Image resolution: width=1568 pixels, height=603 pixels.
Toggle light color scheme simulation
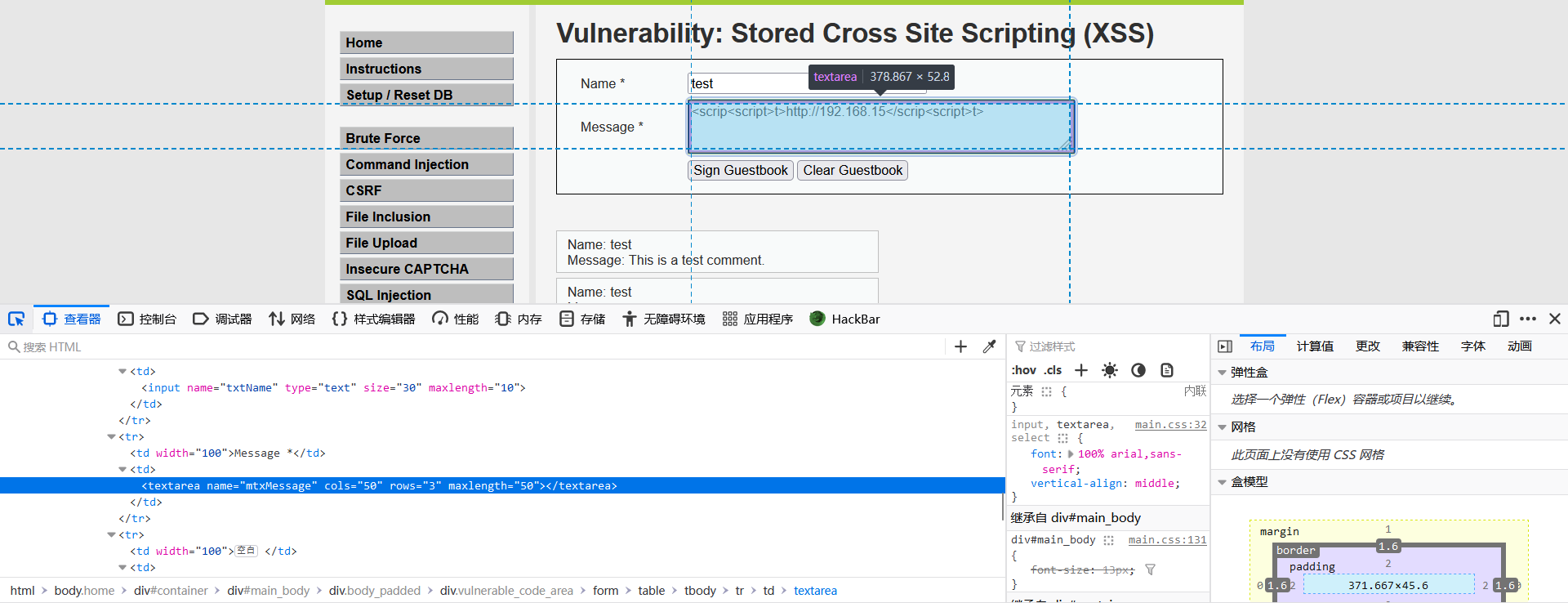[1110, 370]
